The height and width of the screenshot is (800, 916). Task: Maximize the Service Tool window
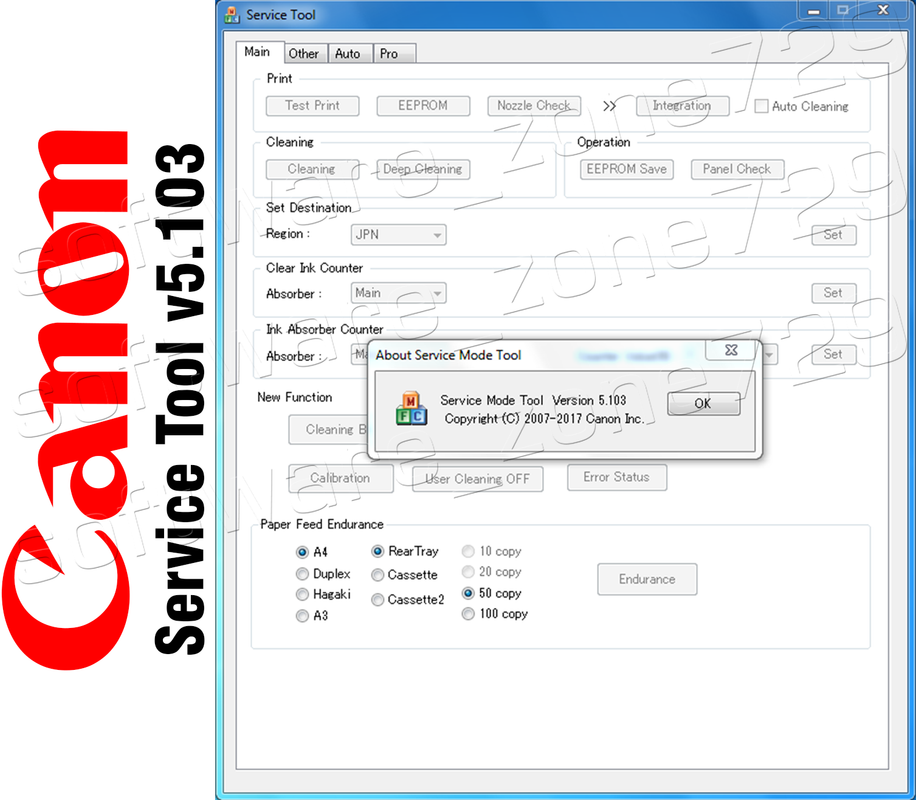pyautogui.click(x=842, y=10)
